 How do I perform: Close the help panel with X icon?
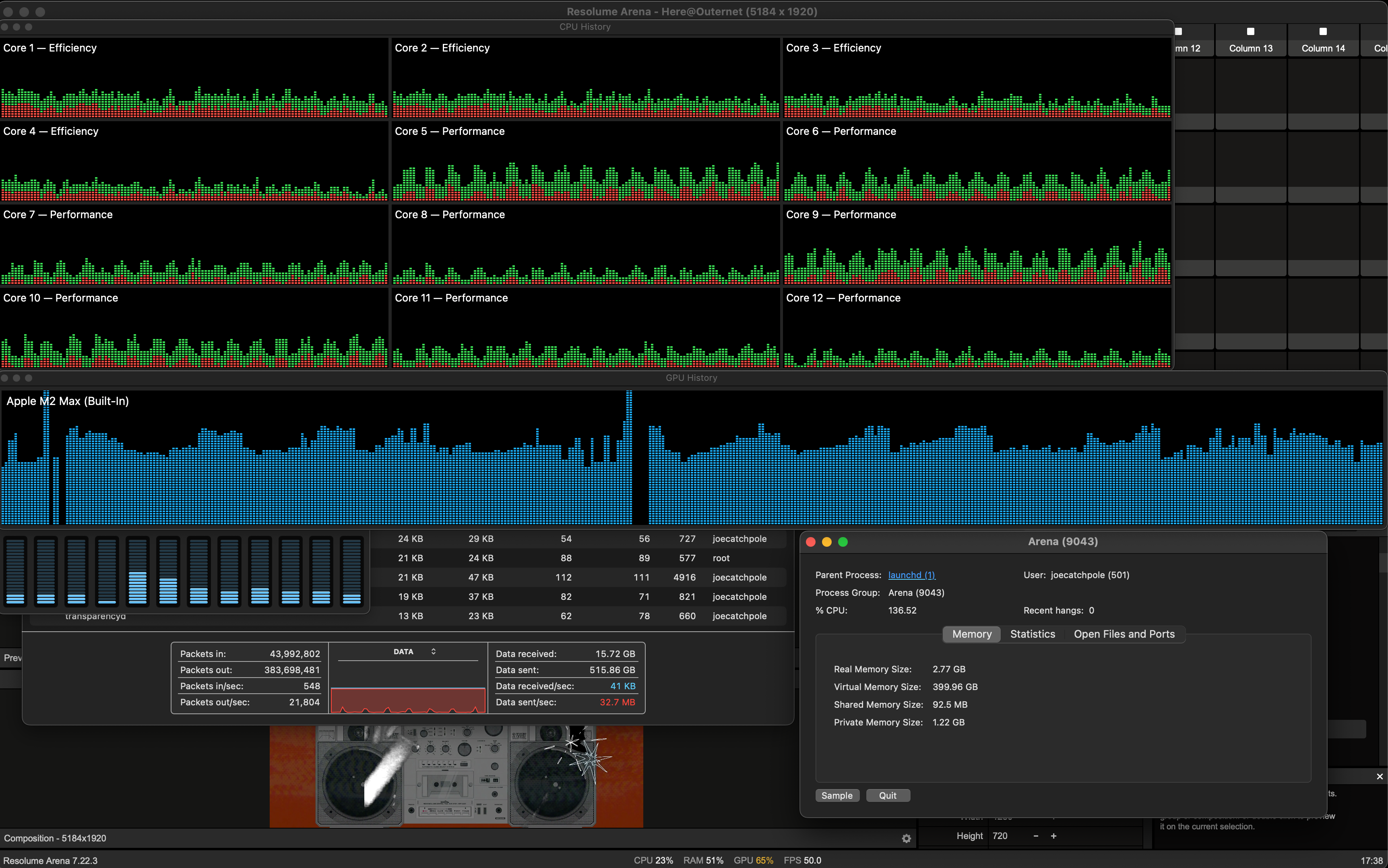click(x=1380, y=777)
